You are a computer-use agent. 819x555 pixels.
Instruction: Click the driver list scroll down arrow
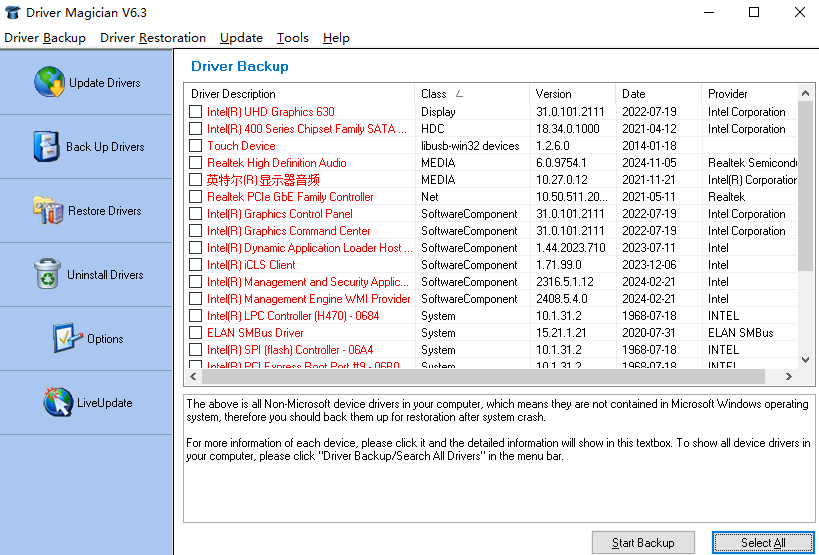point(806,360)
